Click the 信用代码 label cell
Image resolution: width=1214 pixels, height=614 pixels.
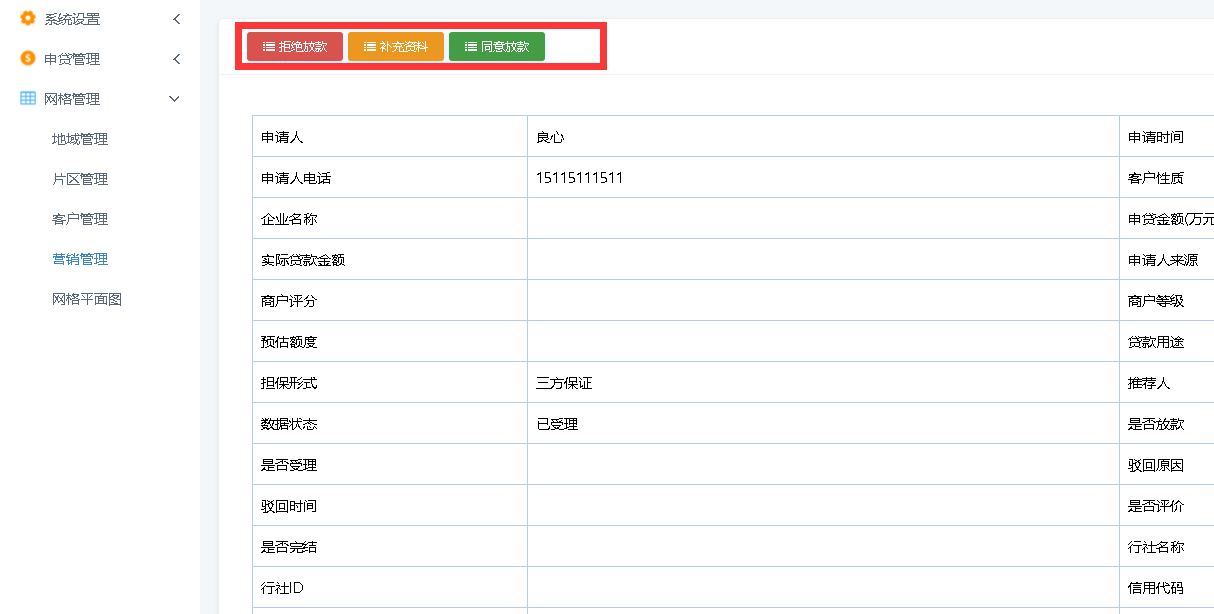pos(1167,587)
